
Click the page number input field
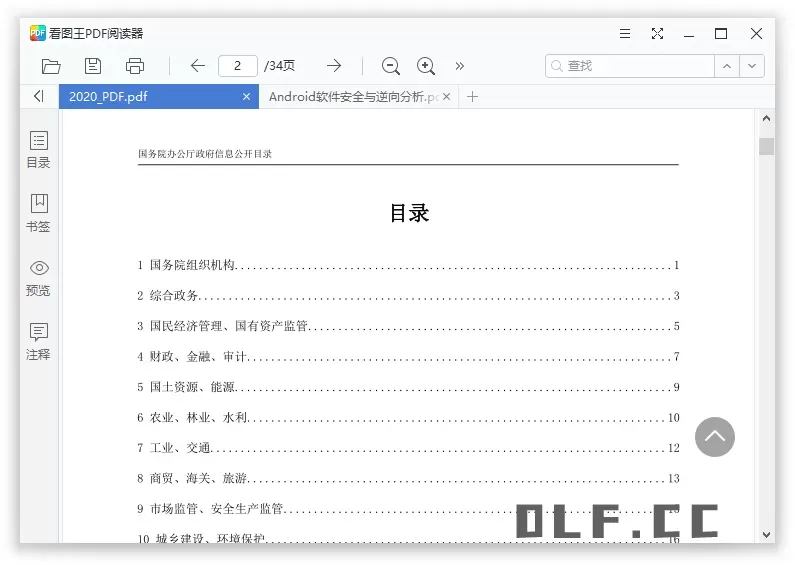(238, 66)
